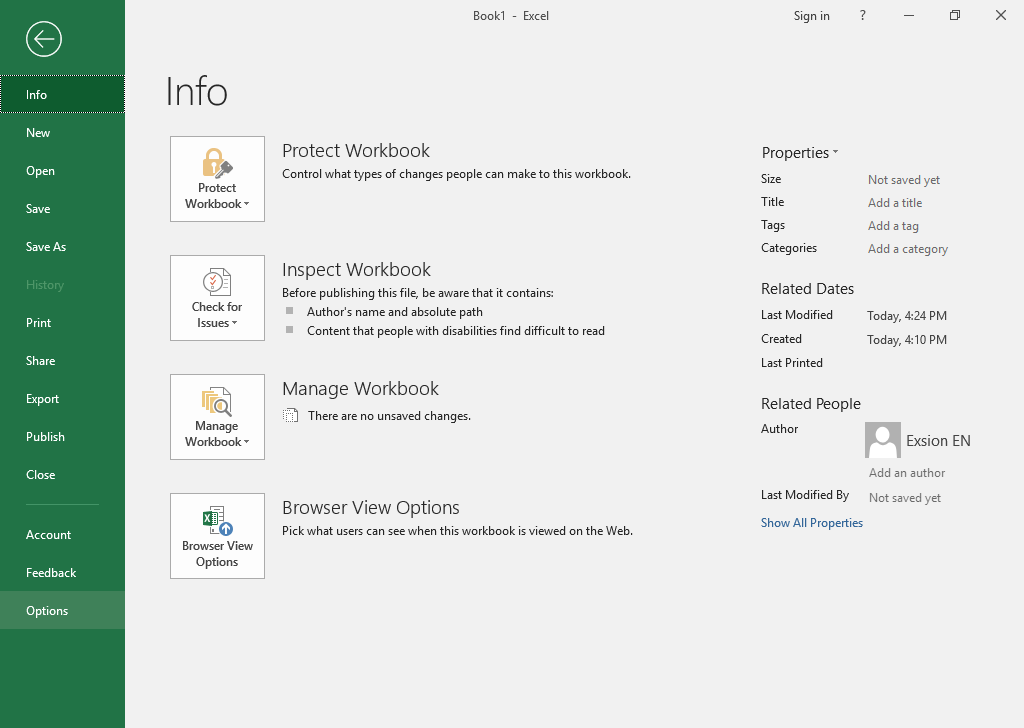
Task: Open the Feedback page
Action: point(62,573)
